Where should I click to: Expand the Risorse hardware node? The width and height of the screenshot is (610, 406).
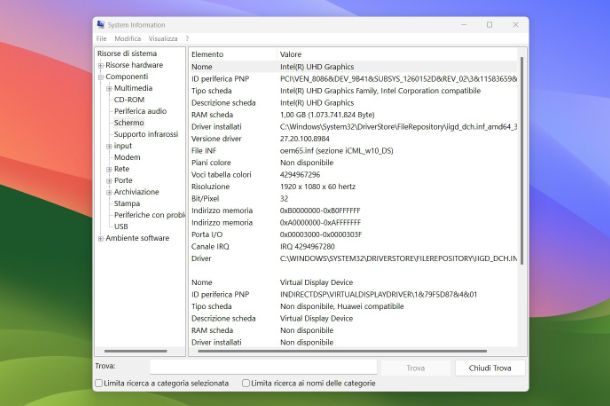click(101, 65)
